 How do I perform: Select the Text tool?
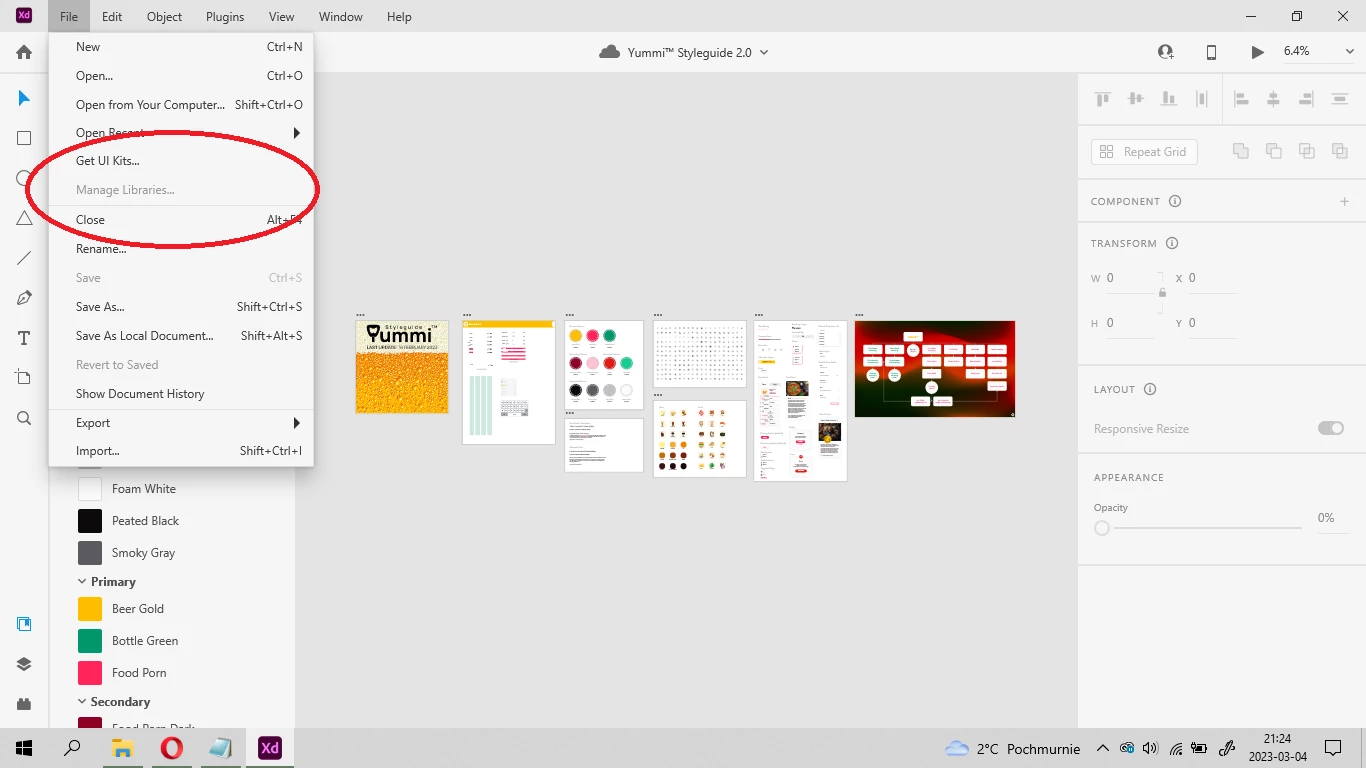tap(24, 338)
